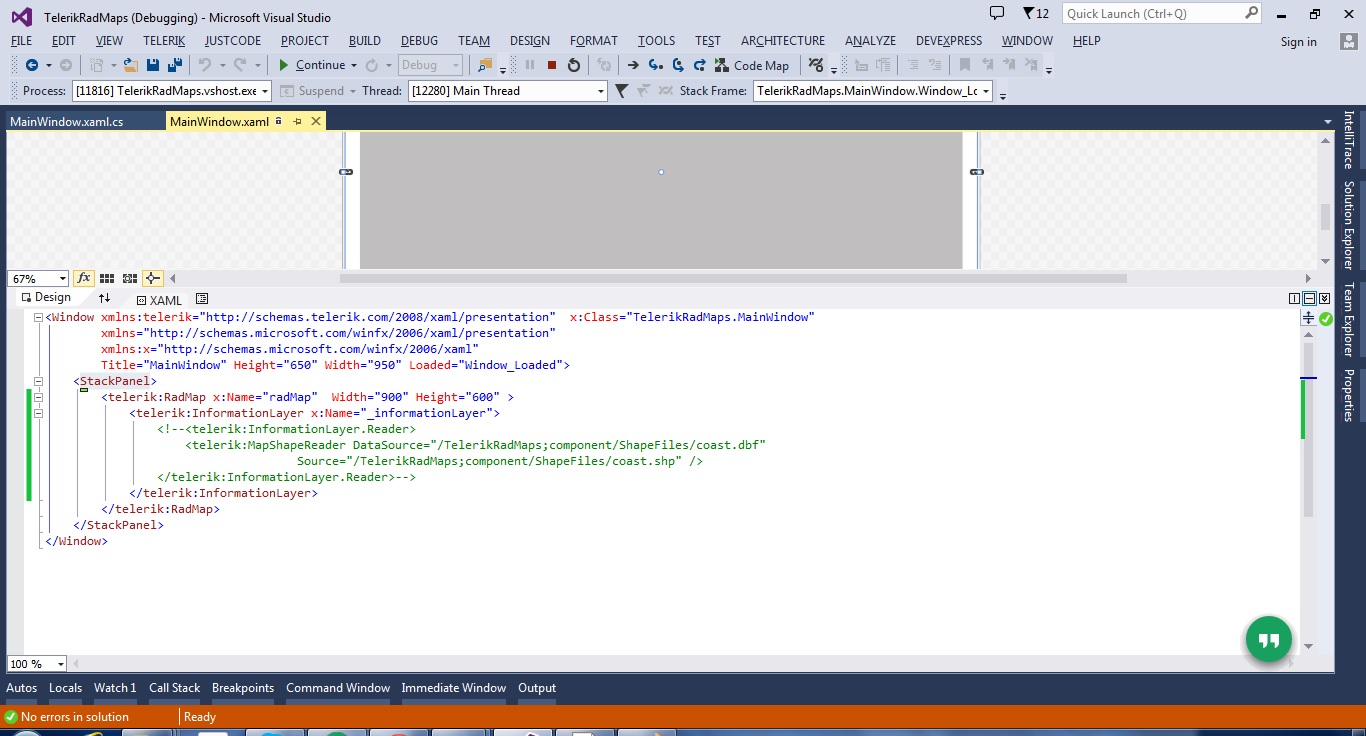Click the green feedback quote bubble
1366x736 pixels.
(1268, 639)
